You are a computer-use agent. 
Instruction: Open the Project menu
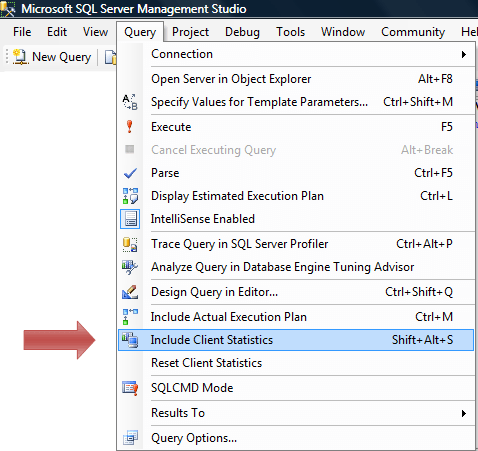pyautogui.click(x=190, y=32)
